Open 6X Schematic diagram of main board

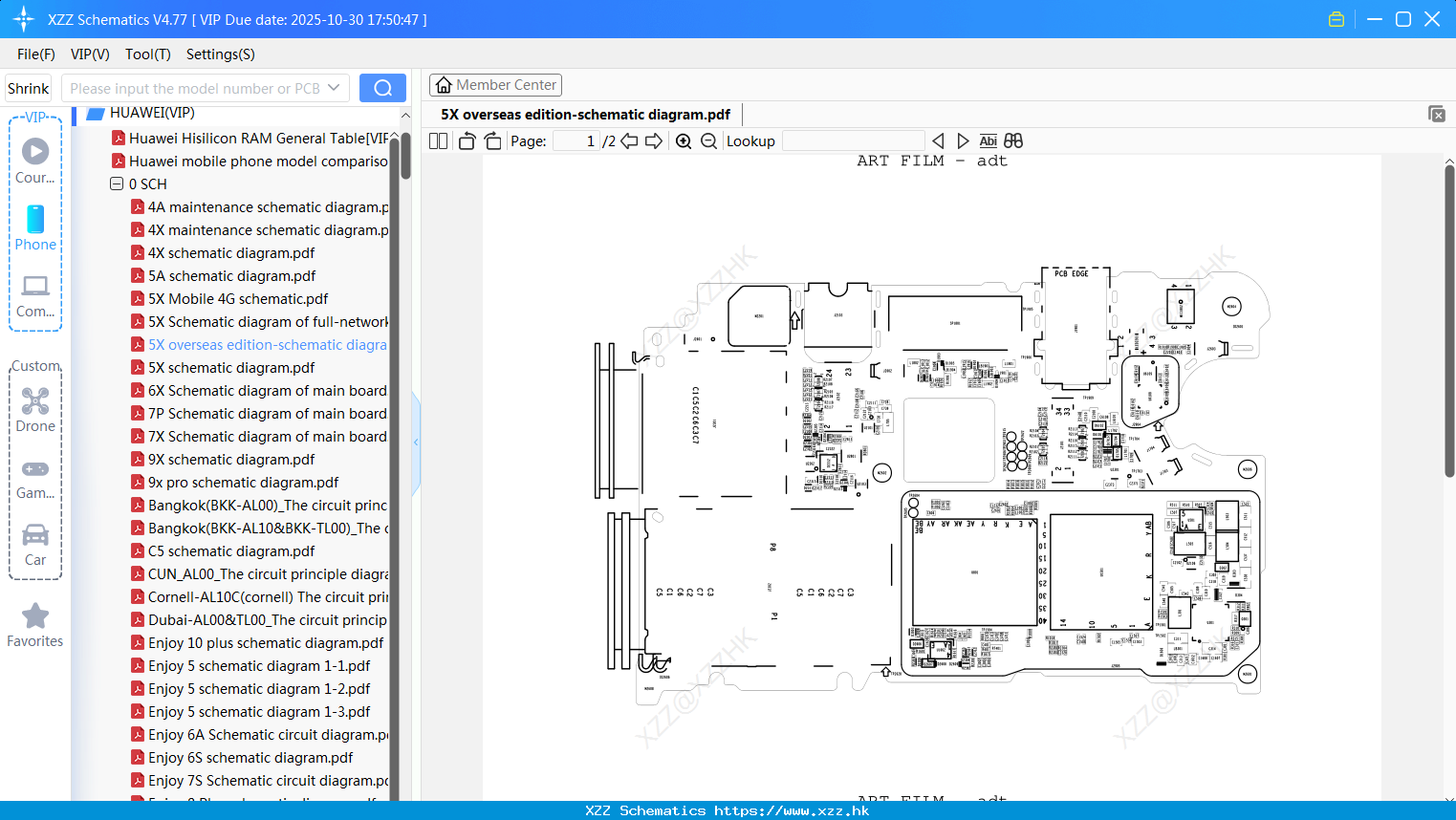[268, 390]
